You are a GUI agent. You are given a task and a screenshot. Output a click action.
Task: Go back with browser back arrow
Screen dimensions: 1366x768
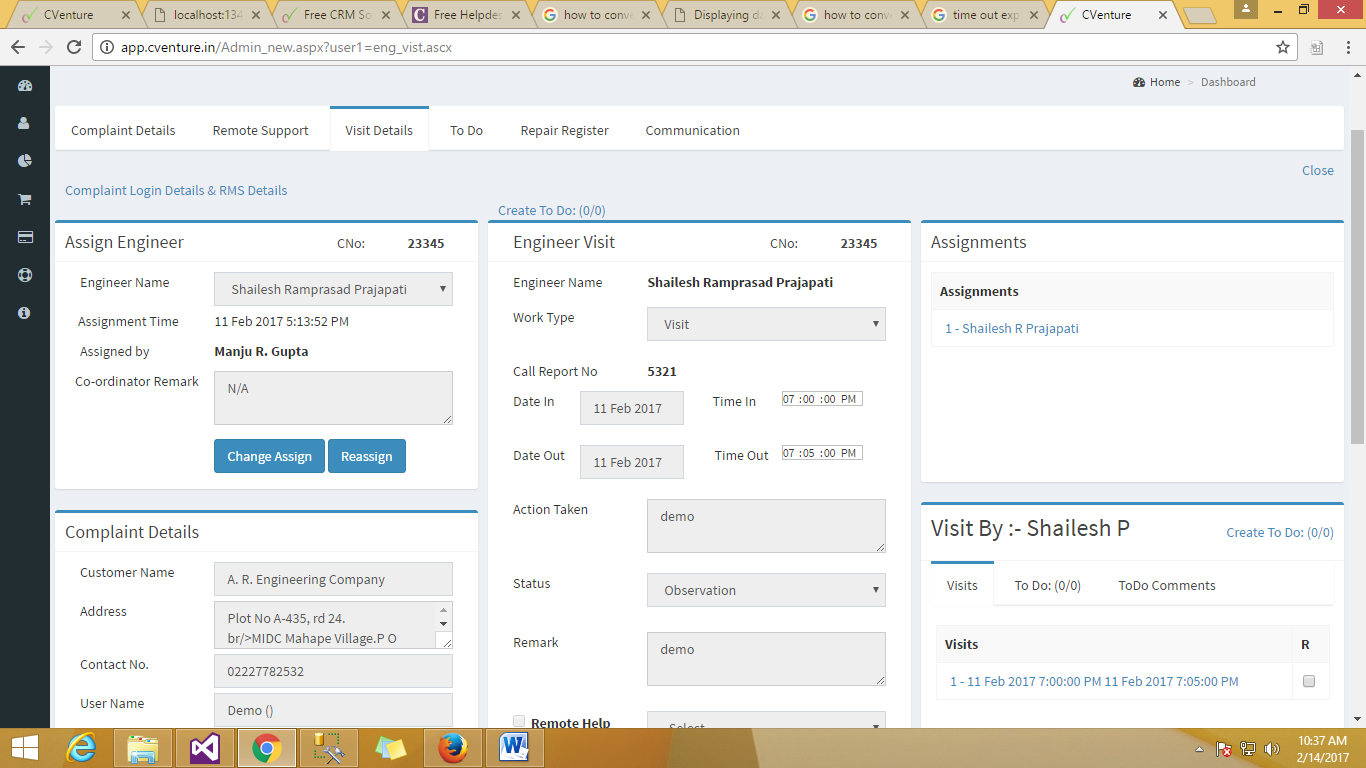coord(18,47)
